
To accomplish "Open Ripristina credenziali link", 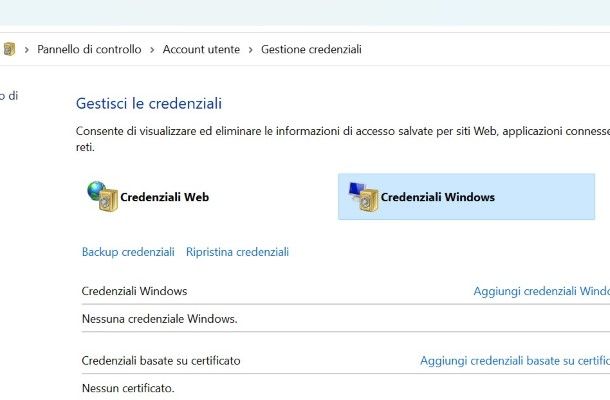I will (x=237, y=252).
